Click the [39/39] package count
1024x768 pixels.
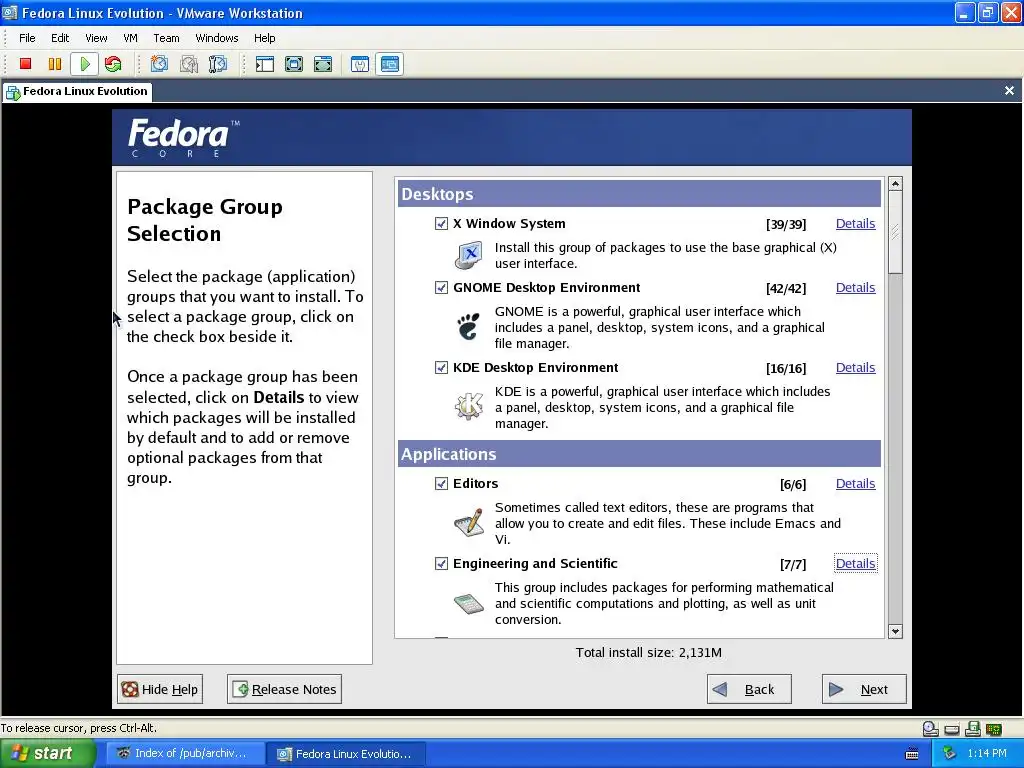786,225
